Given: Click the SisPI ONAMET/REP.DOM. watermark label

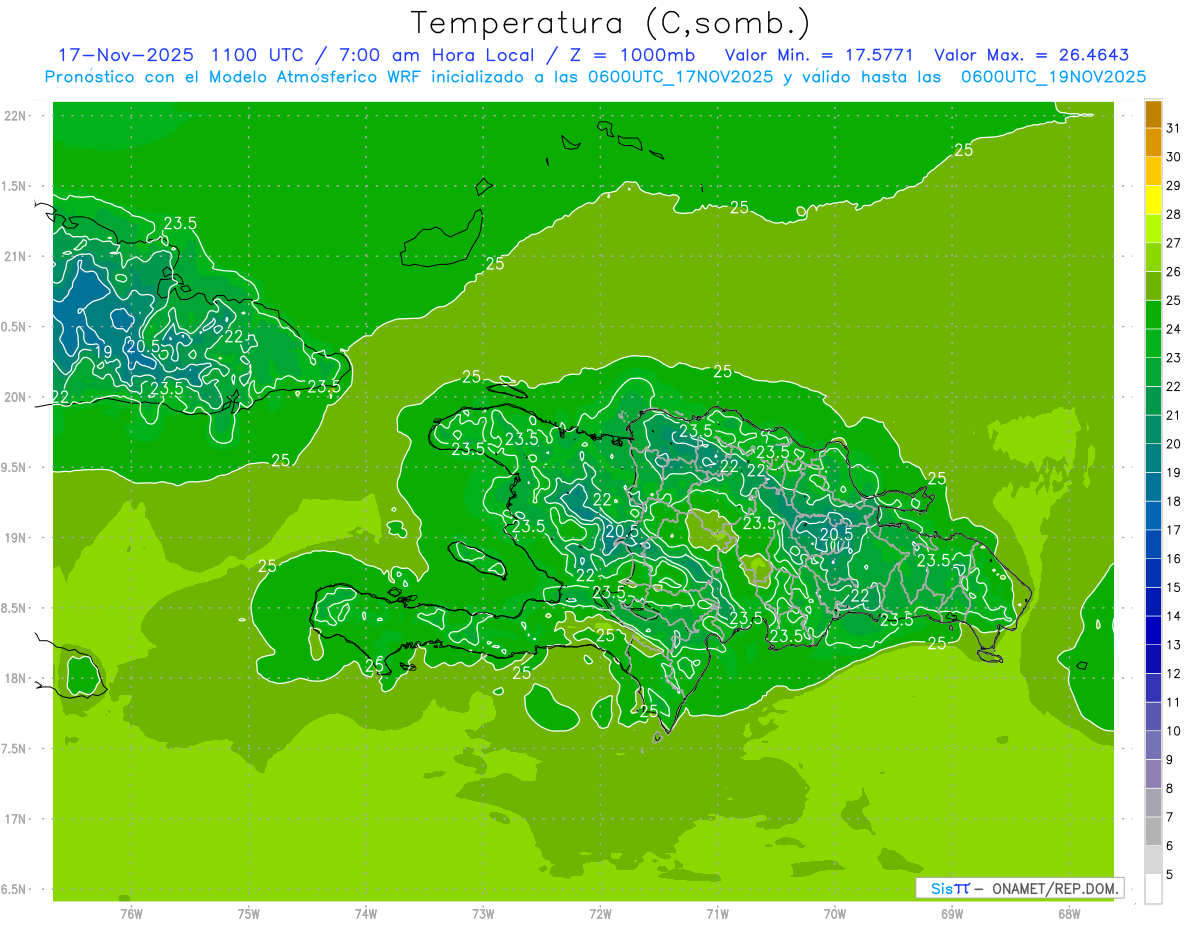Looking at the screenshot, I should tap(1019, 888).
